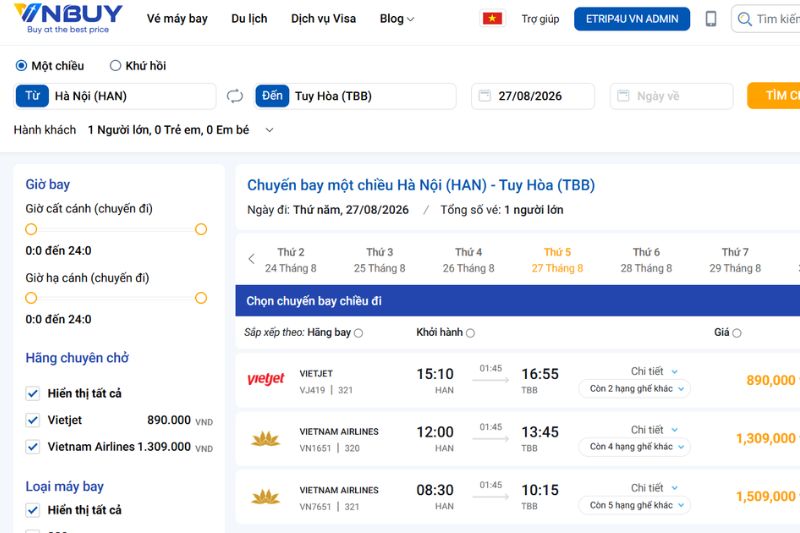
Task: Click the ETRIP4U VN ADMIN button
Action: tap(632, 19)
